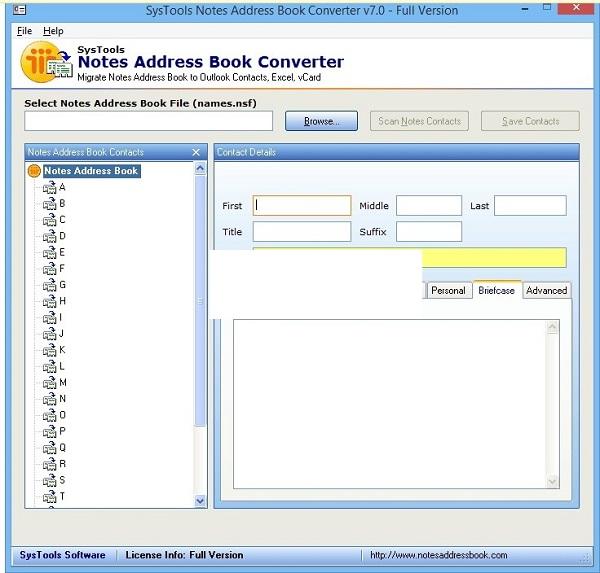The width and height of the screenshot is (600, 573).
Task: Open the File menu
Action: pos(24,31)
